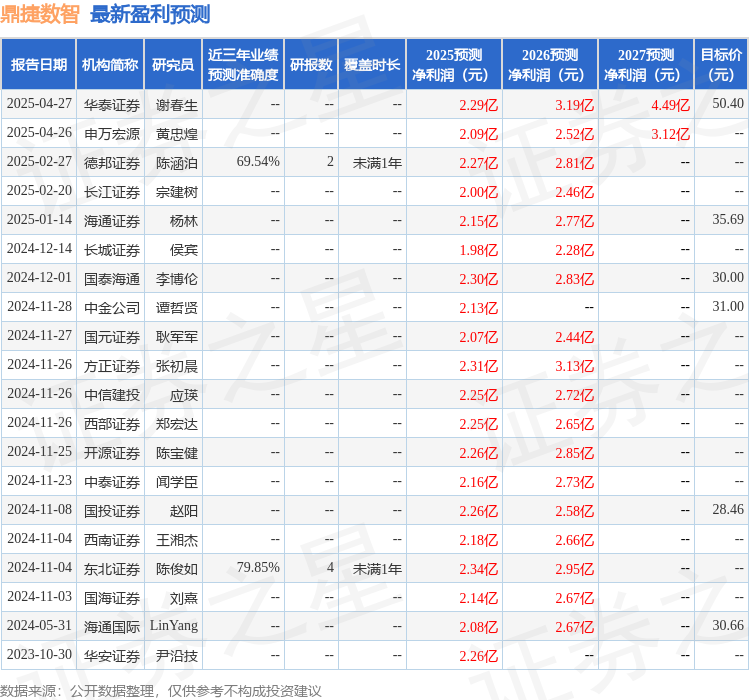749x700 pixels.
Task: Click the 目标价 column header
Action: coord(721,65)
